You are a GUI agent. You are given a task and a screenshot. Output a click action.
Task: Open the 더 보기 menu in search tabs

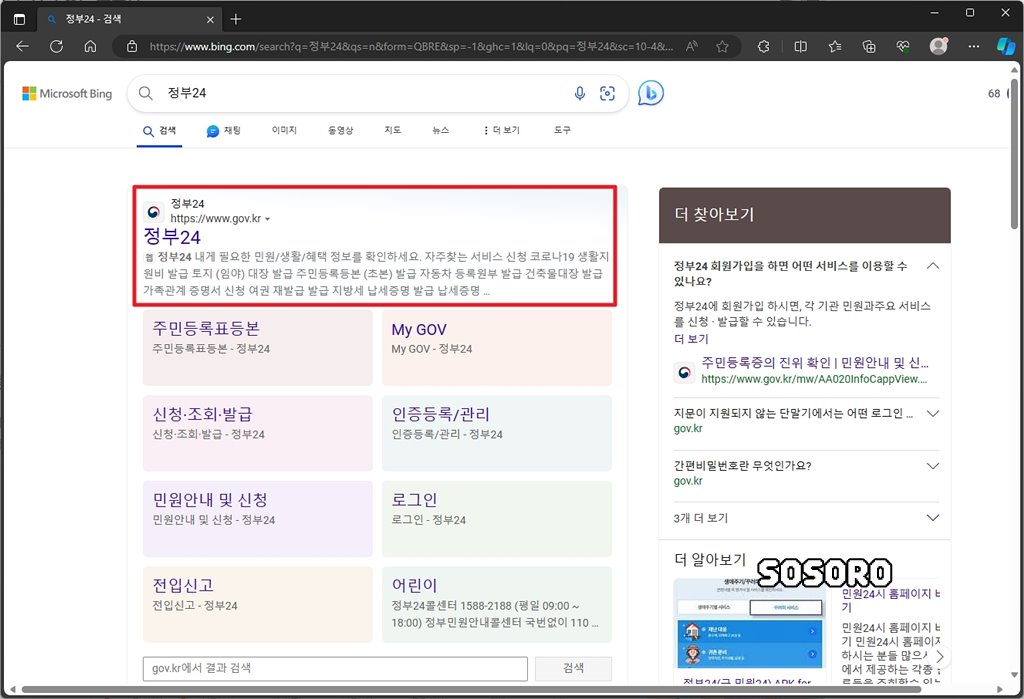point(502,130)
